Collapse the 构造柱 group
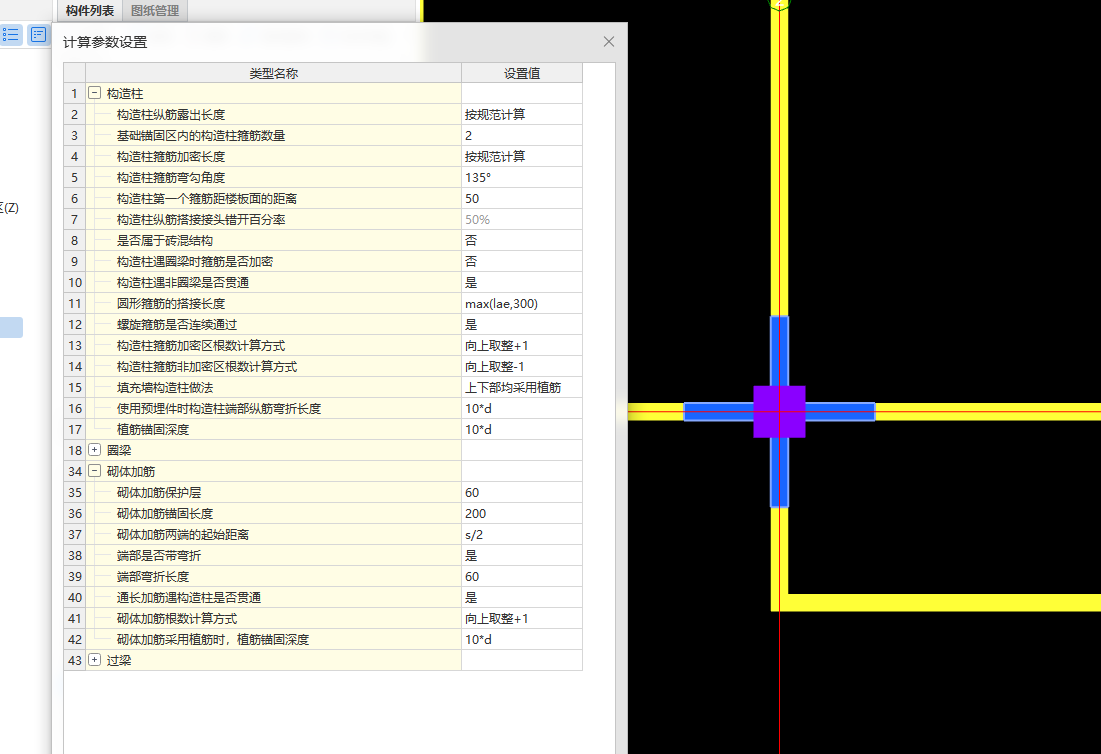 95,93
